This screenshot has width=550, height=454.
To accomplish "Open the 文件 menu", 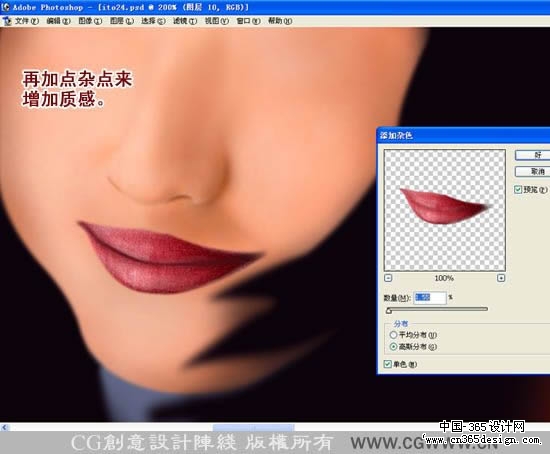I will click(x=27, y=21).
